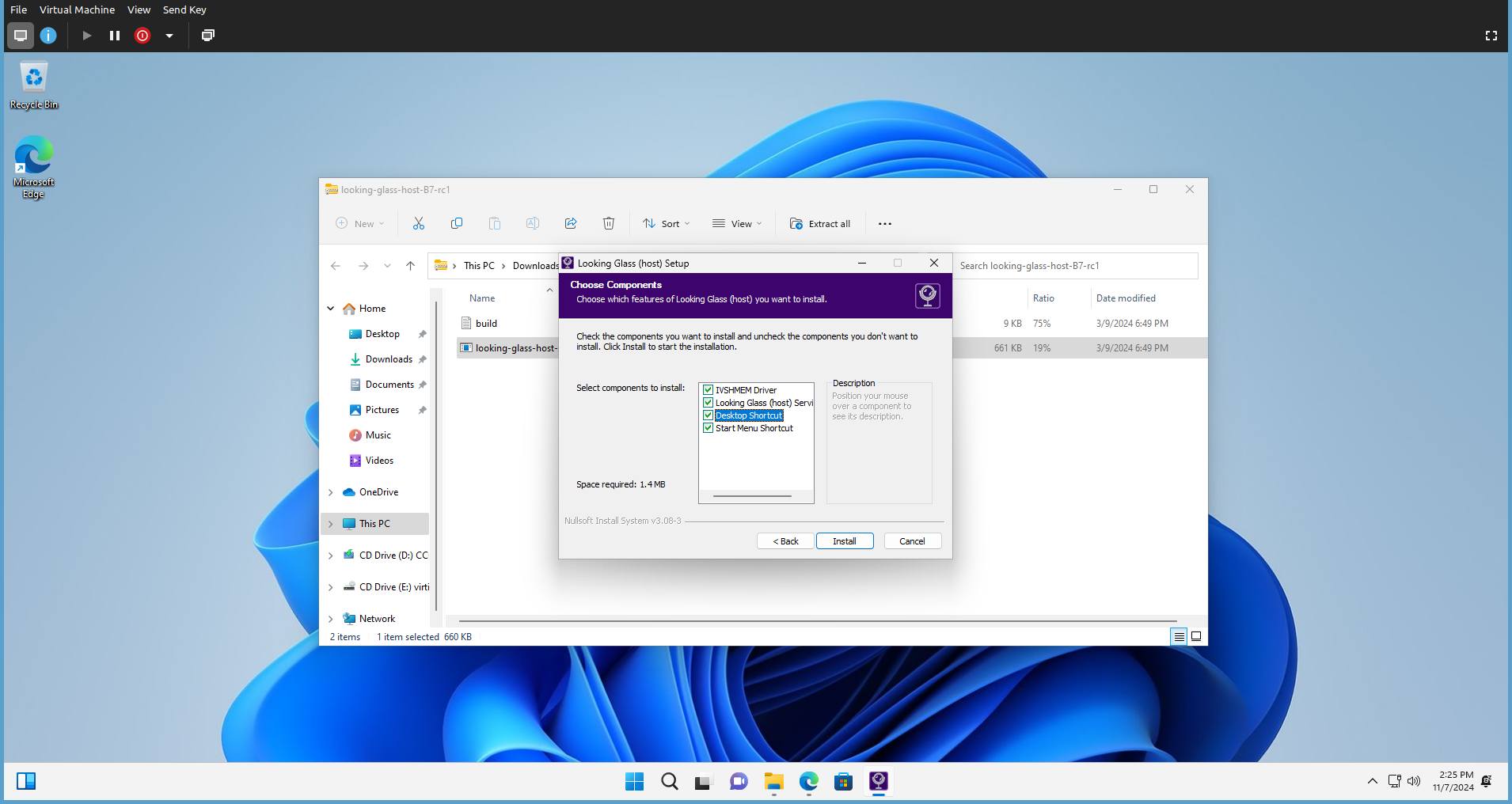Open Microsoft Store from taskbar
Image resolution: width=1512 pixels, height=804 pixels.
(844, 782)
